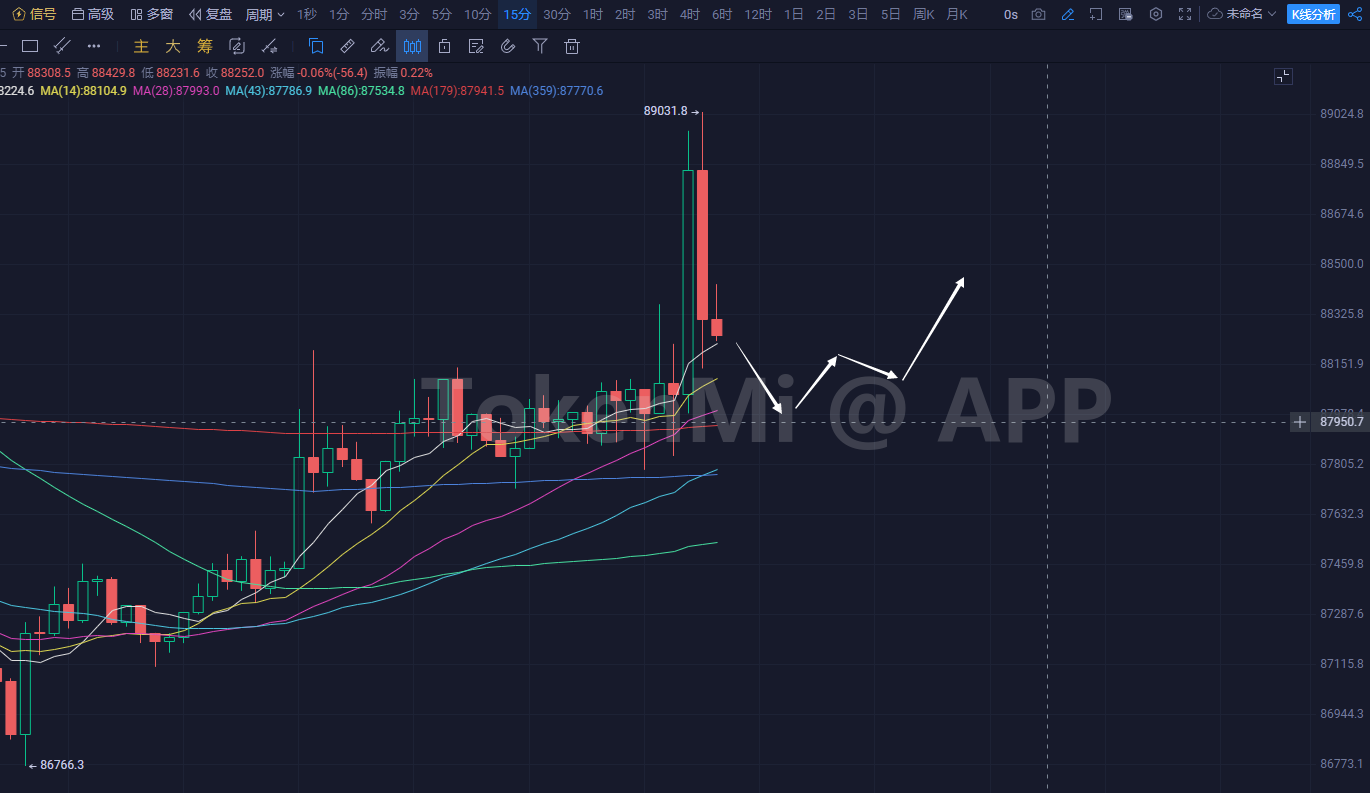Toggle the pencil drawing mode icon
Screen dimensions: 1370x793
(x=1068, y=14)
